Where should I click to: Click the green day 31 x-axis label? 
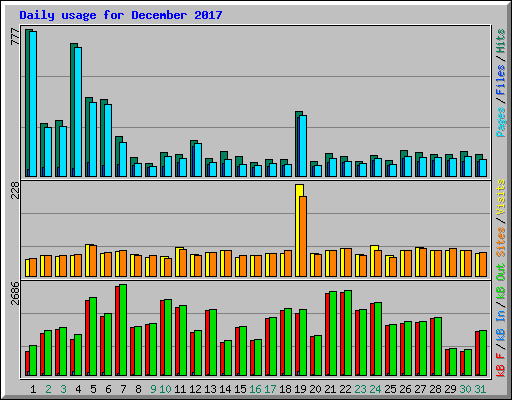point(480,389)
